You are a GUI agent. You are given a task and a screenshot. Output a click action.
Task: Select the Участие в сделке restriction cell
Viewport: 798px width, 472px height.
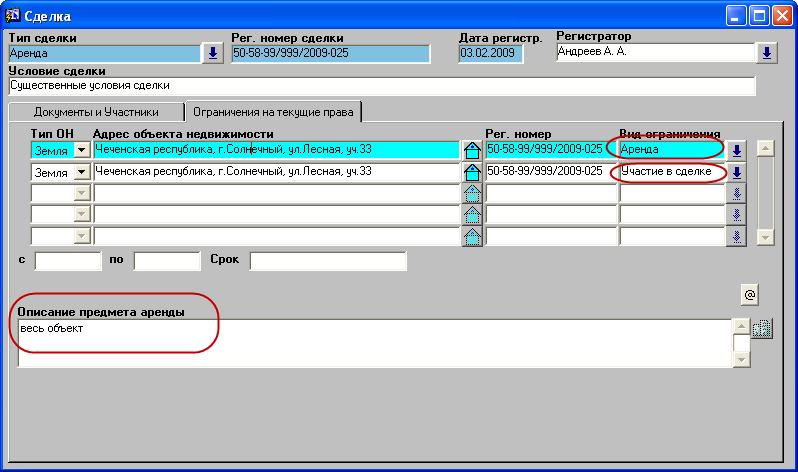[672, 172]
